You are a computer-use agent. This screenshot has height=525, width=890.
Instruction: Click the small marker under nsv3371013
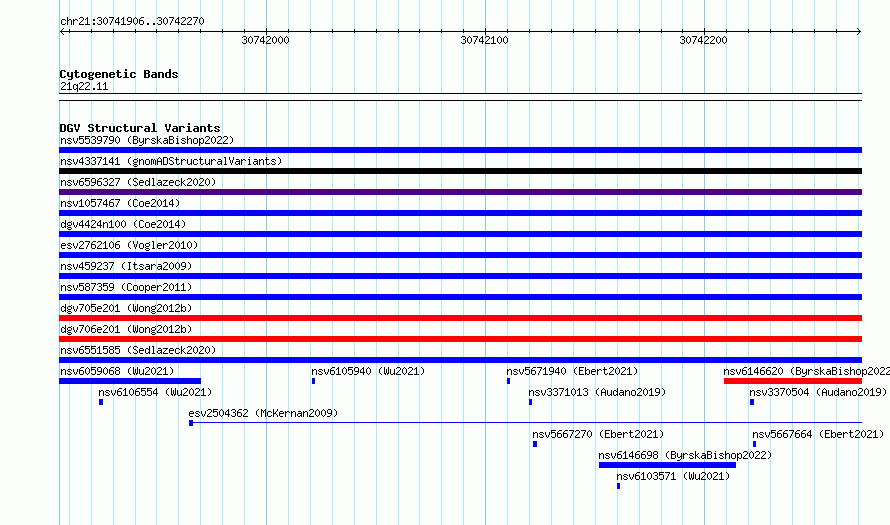click(531, 402)
